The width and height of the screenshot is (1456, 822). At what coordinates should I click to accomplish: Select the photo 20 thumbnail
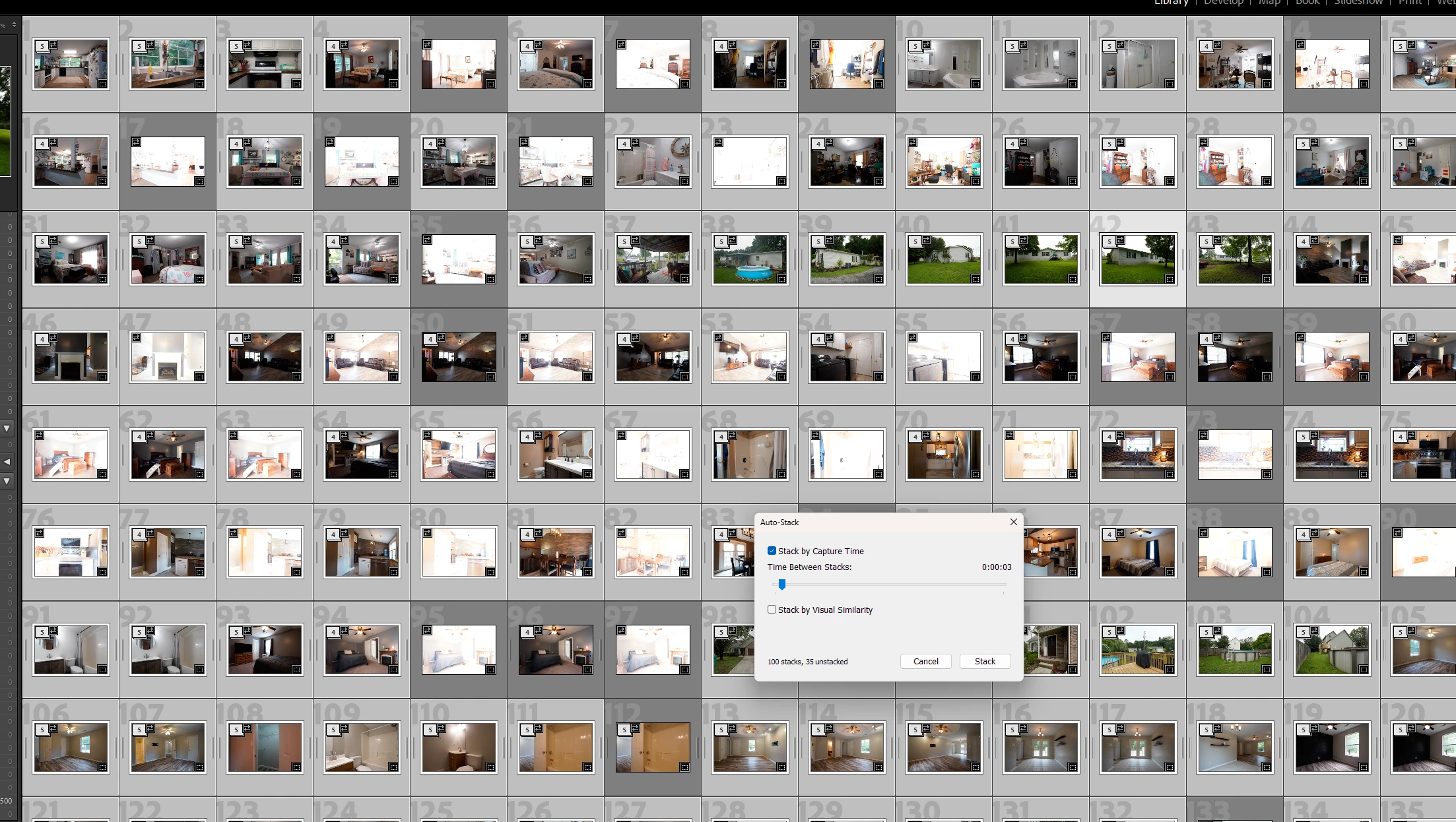click(x=459, y=162)
